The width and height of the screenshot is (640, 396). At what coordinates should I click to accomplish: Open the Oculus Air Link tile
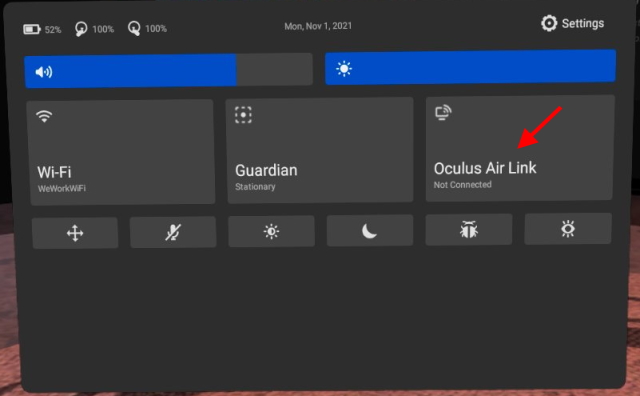click(x=519, y=148)
